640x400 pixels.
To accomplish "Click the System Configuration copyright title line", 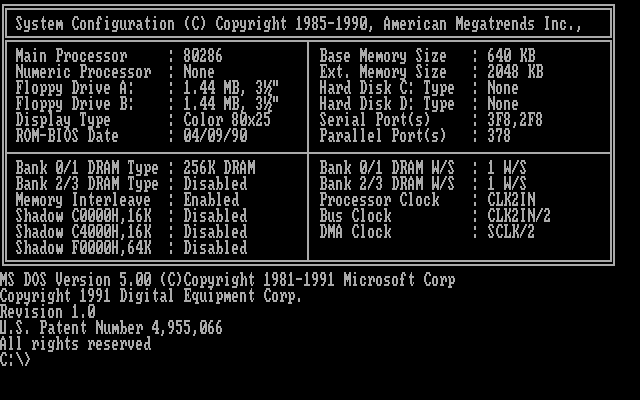I will (x=299, y=24).
